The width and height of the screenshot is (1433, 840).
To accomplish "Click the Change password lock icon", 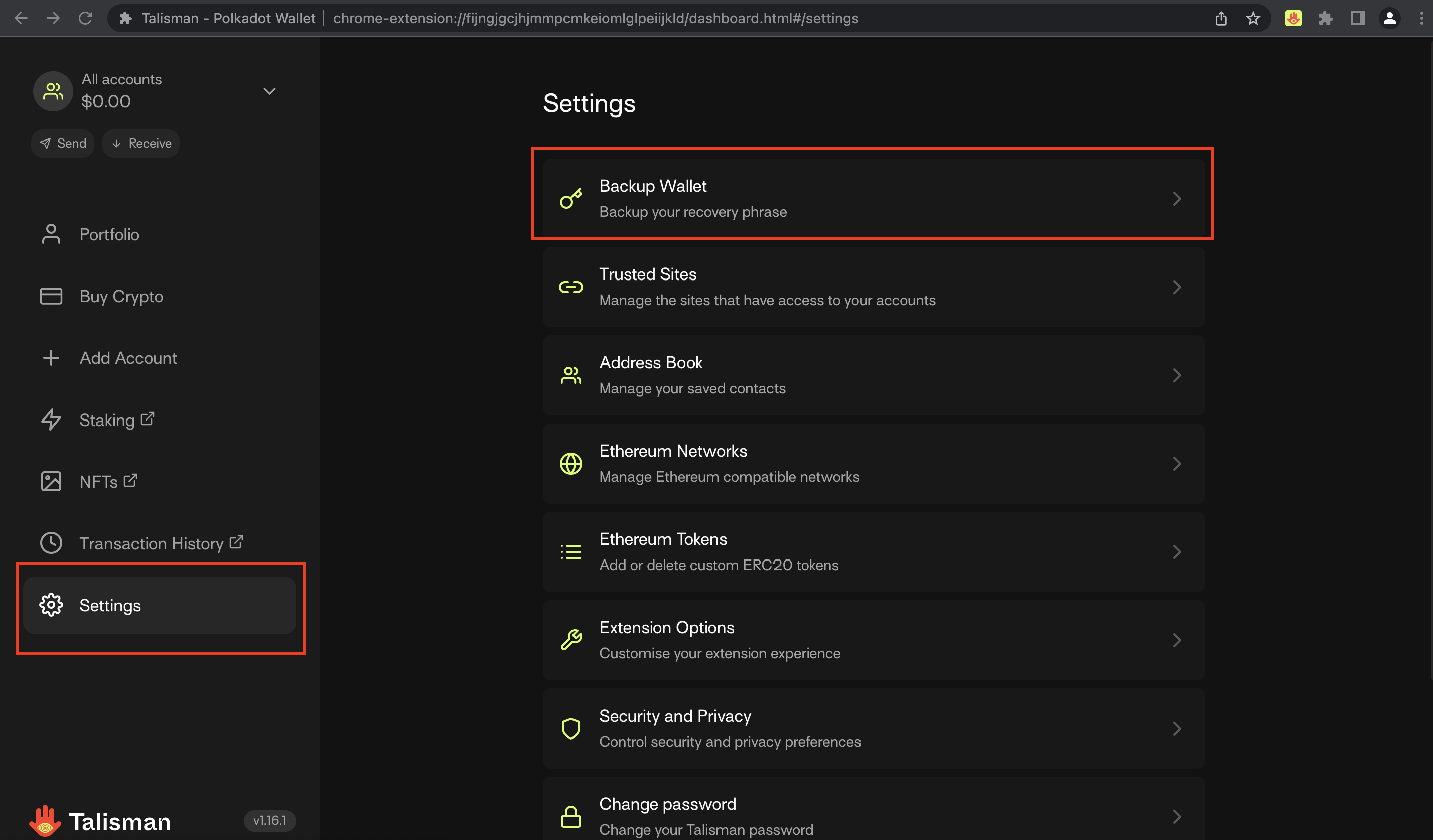I will click(571, 817).
